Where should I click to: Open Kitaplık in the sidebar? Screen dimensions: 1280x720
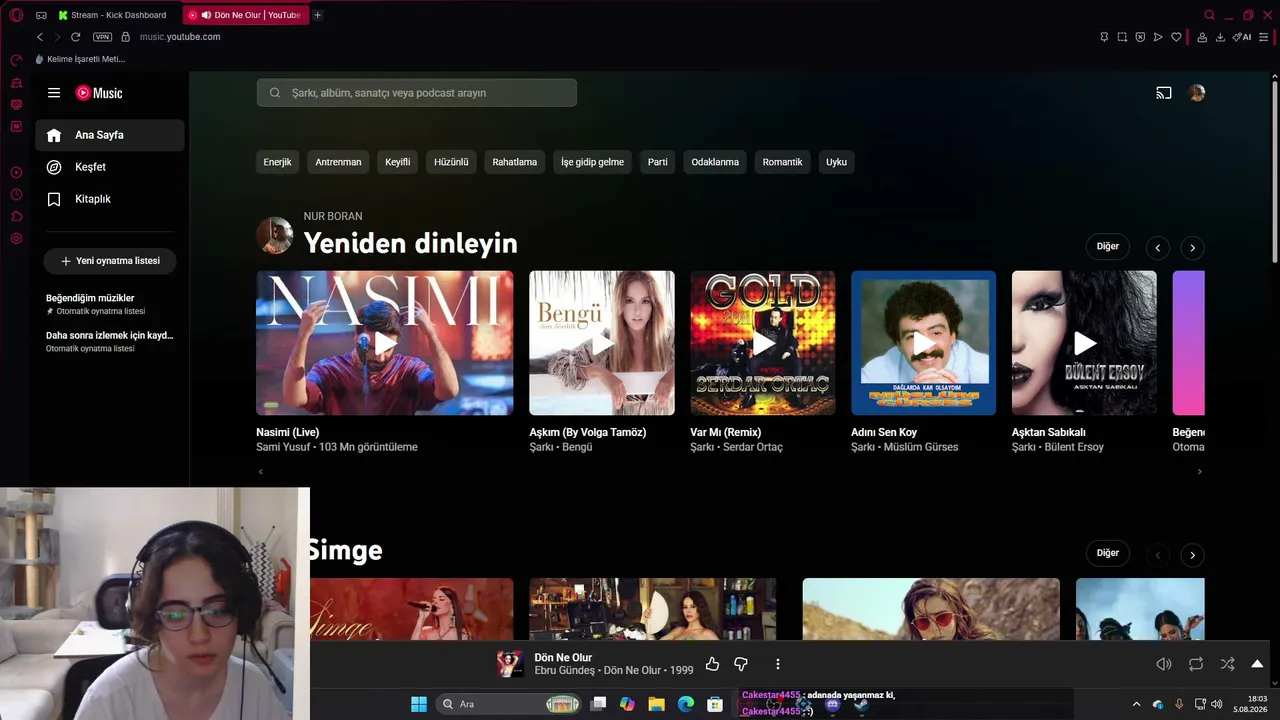(110, 199)
